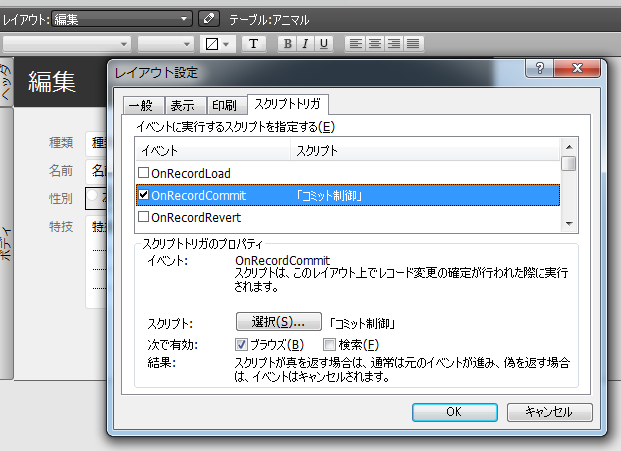Click scroll up arrow in event list

[569, 147]
